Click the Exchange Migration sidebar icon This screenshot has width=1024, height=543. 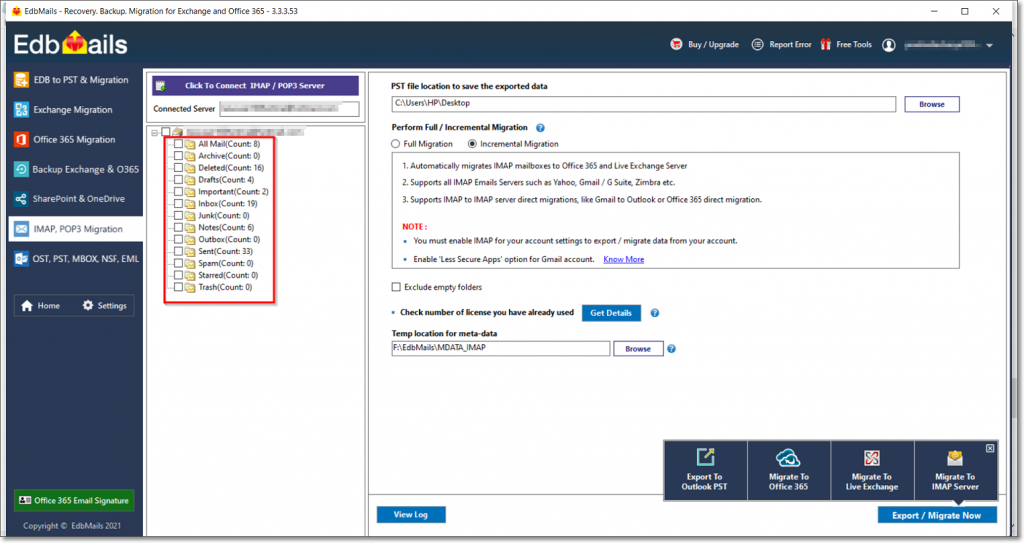(x=21, y=110)
